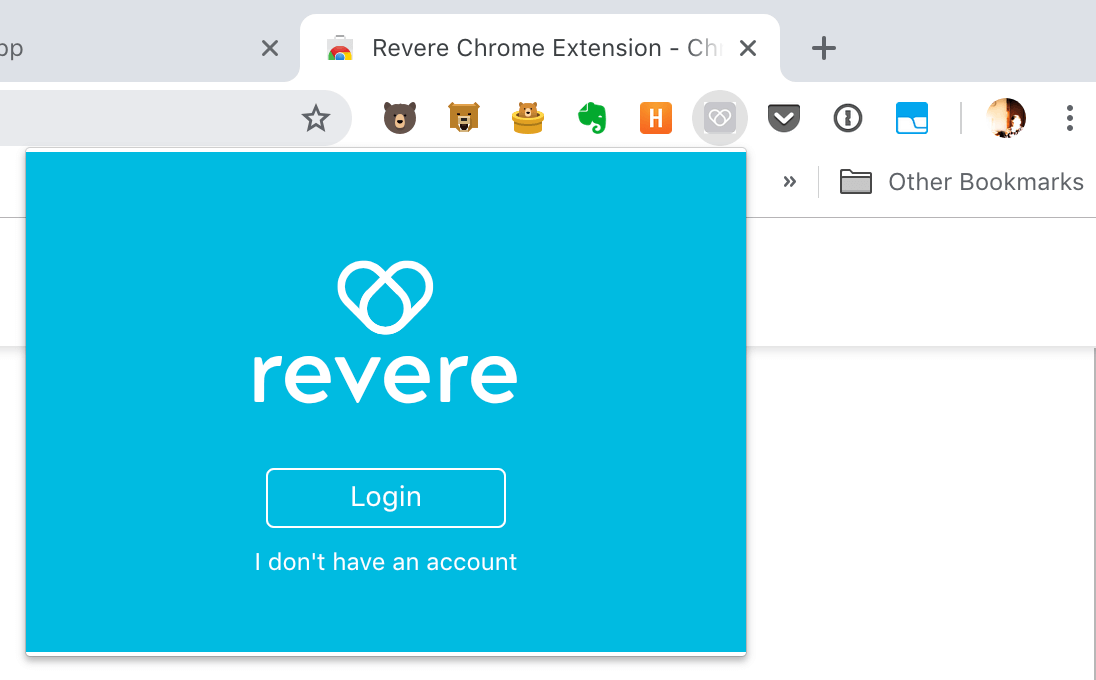Open the blue window extension icon
The height and width of the screenshot is (680, 1096).
912,117
